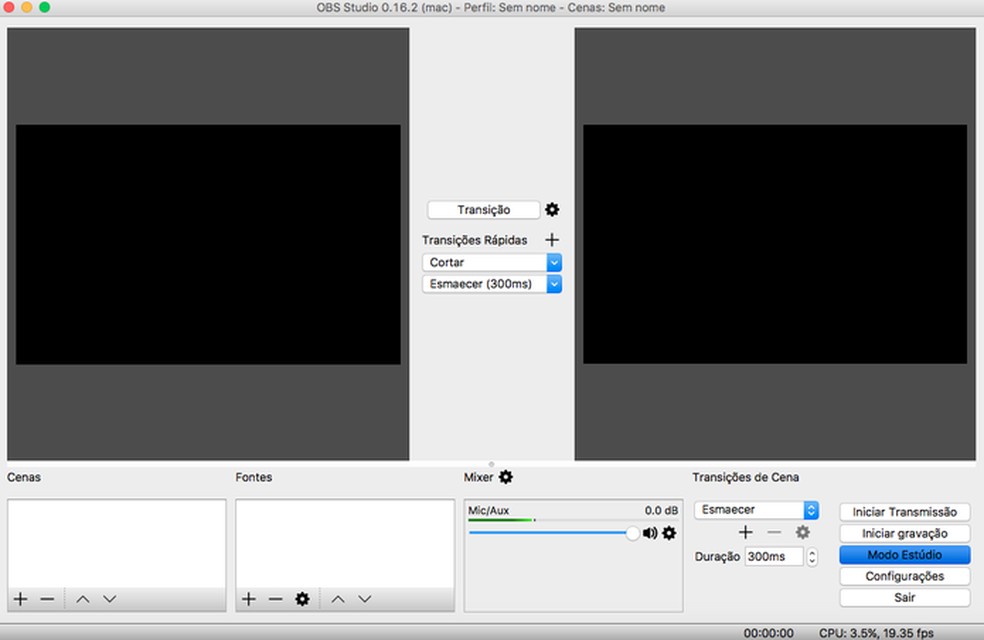The image size is (984, 640).
Task: Toggle Modo Estúdio button
Action: click(x=904, y=555)
